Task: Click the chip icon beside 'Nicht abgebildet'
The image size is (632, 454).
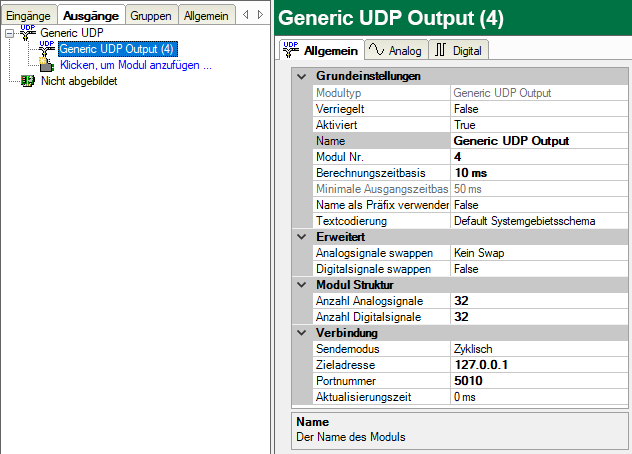Action: click(28, 81)
